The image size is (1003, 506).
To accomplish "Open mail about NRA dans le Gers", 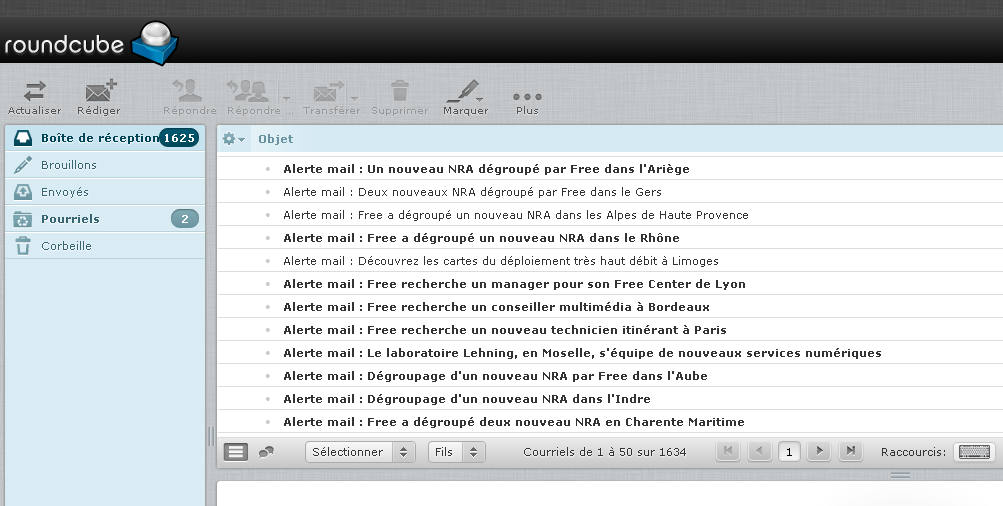I will click(x=610, y=192).
